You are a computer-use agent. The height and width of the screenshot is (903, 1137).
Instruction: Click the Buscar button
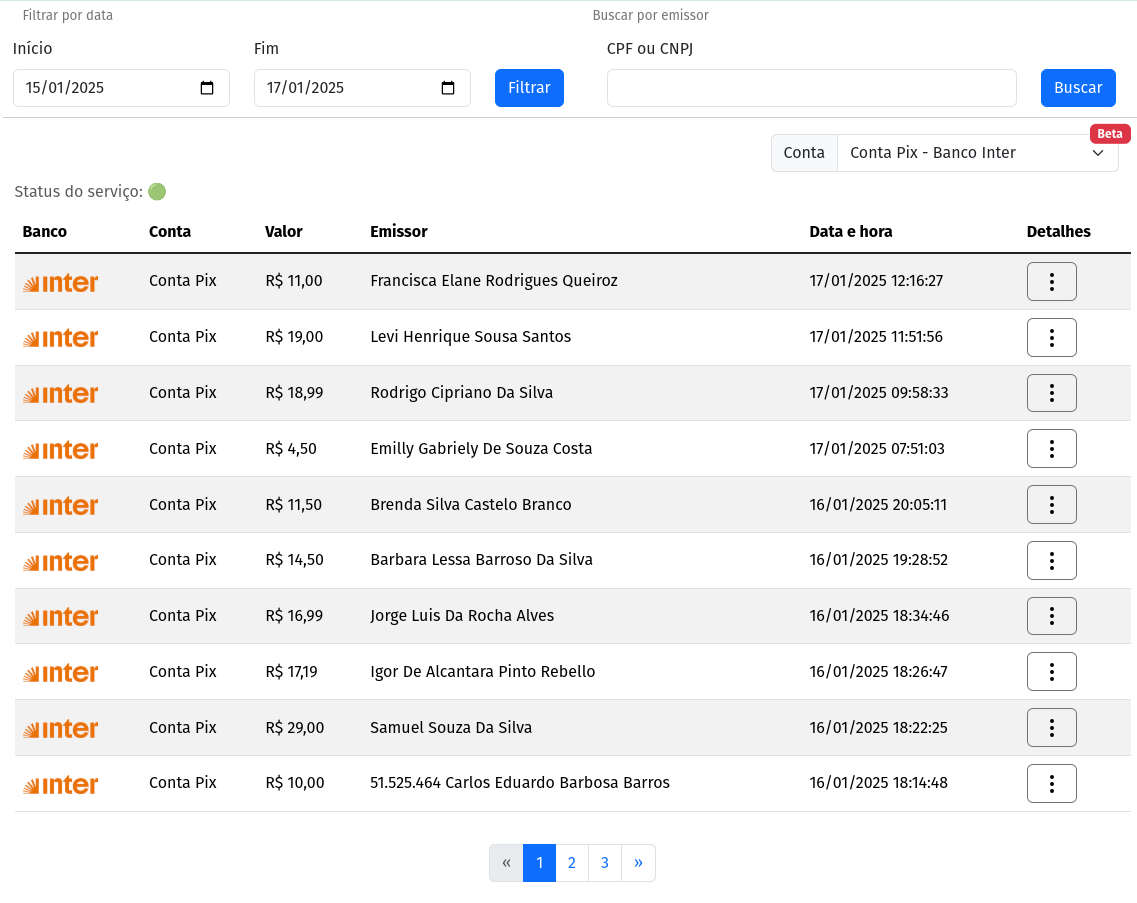(1078, 88)
